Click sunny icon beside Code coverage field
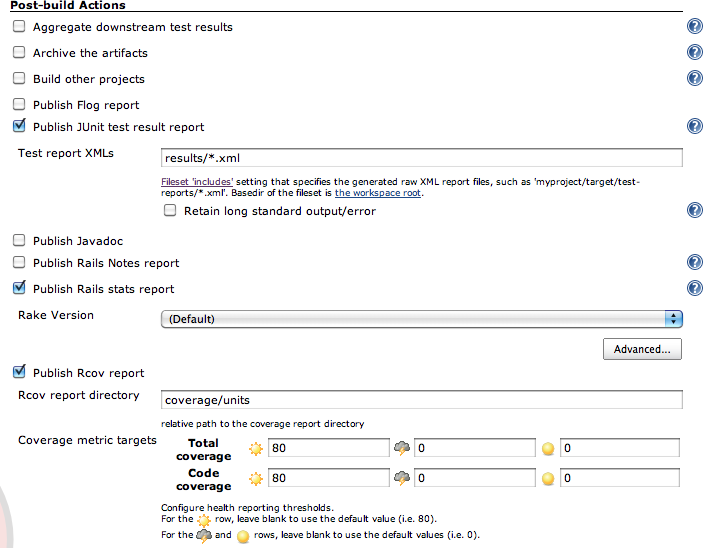The width and height of the screenshot is (703, 548). click(x=256, y=478)
